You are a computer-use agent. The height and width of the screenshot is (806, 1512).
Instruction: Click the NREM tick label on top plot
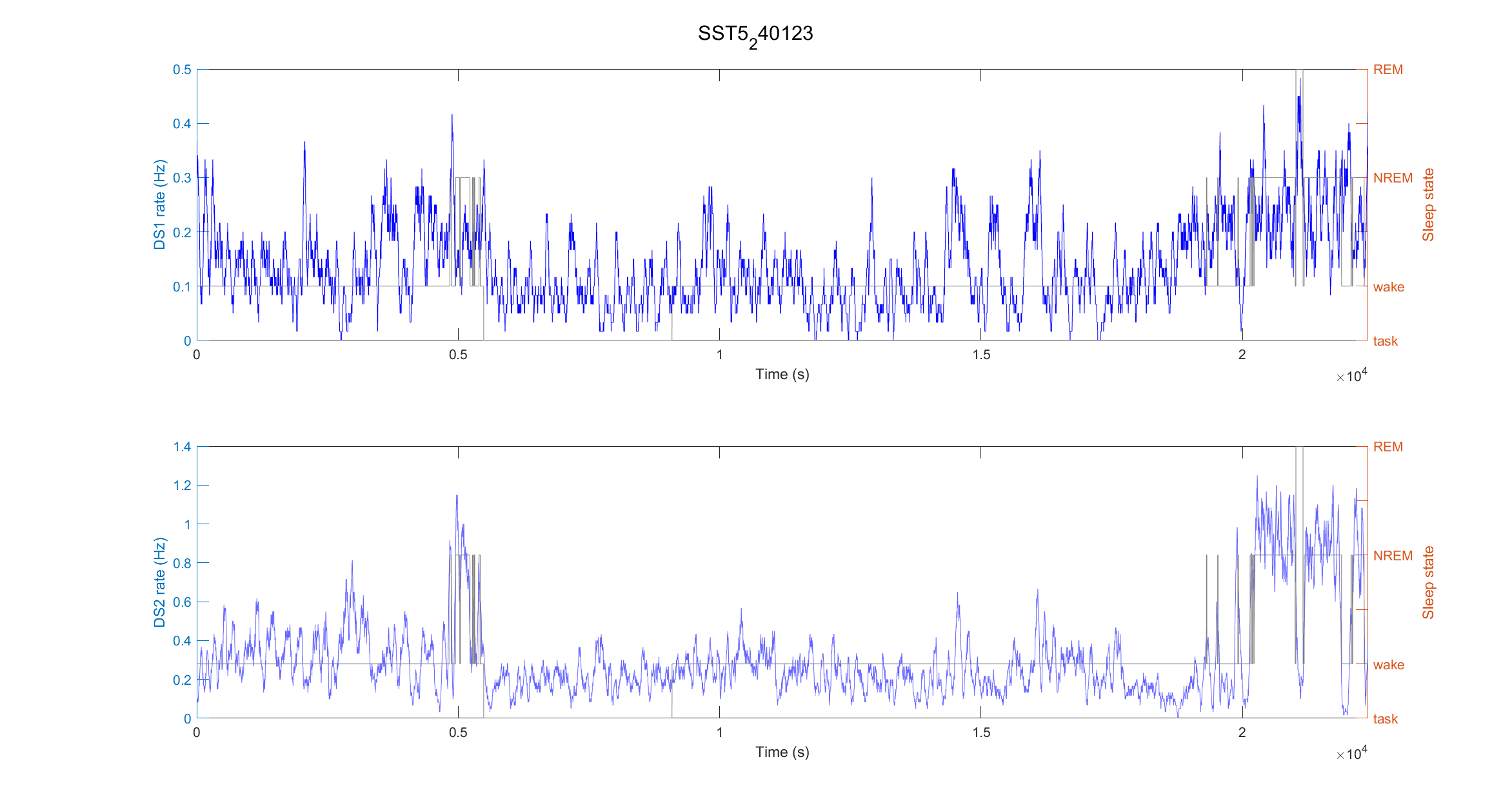[1393, 178]
